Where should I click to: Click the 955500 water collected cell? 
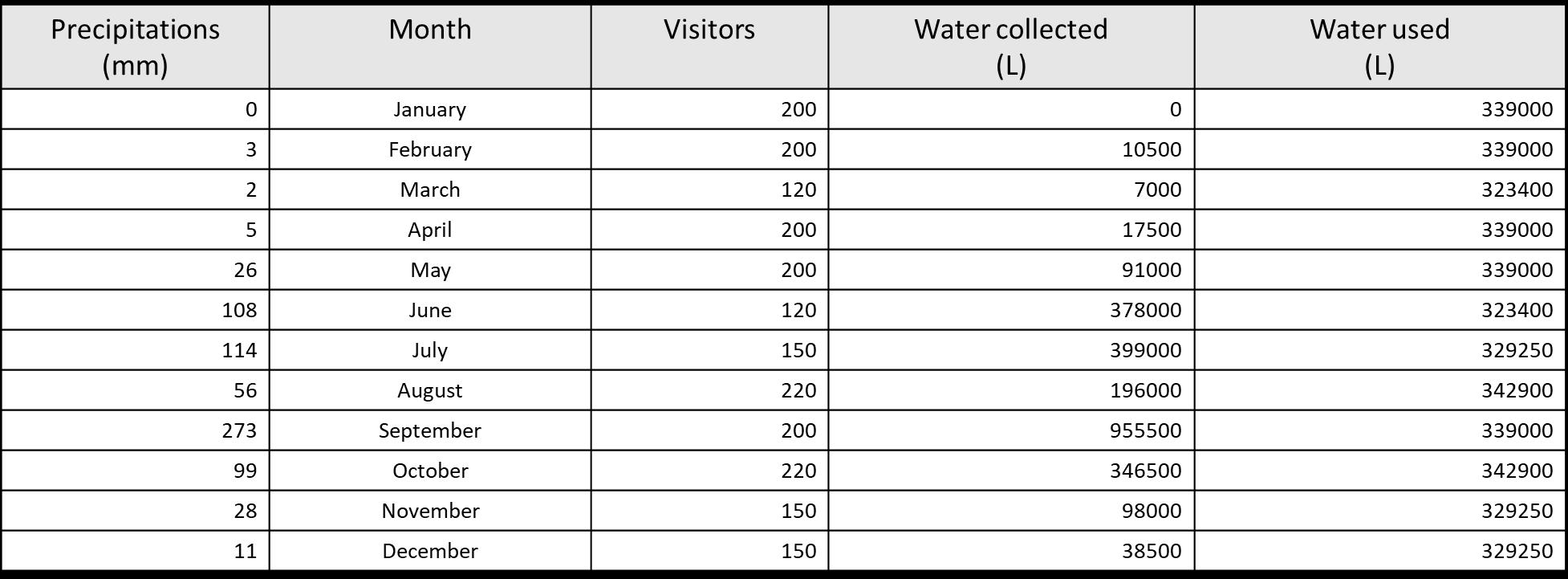(1011, 430)
